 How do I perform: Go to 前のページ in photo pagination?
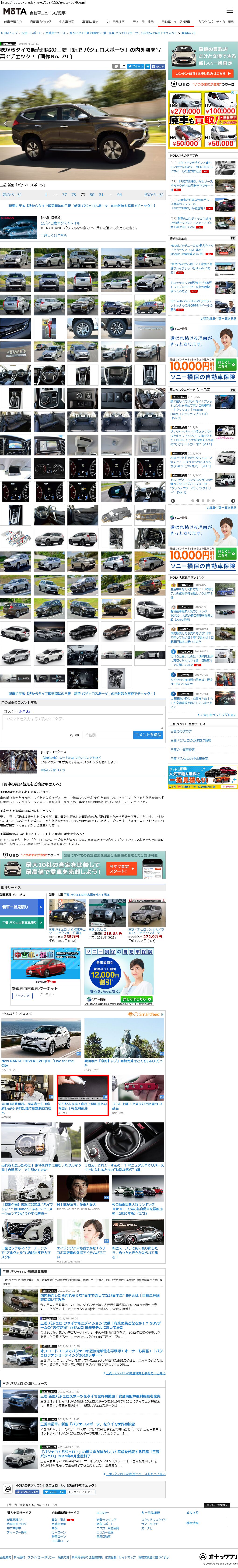point(12,195)
